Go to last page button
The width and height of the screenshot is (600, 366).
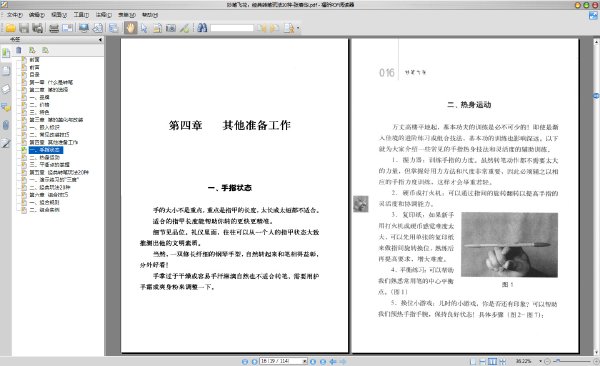(x=323, y=361)
